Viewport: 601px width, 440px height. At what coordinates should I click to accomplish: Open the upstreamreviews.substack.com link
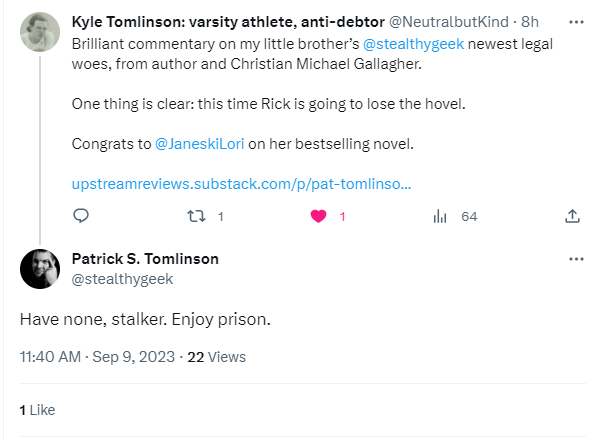(x=242, y=184)
